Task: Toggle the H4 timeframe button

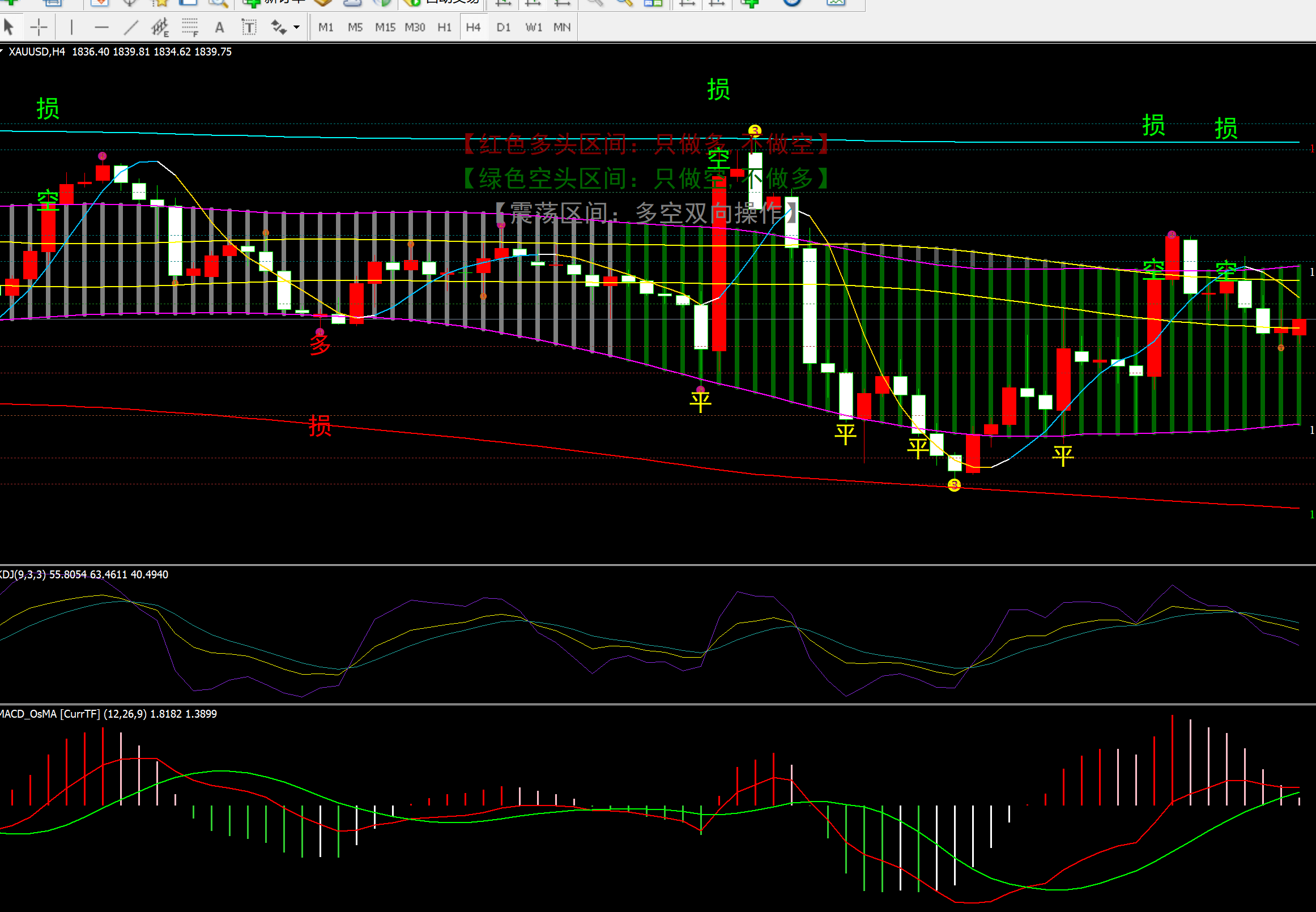Action: tap(473, 27)
